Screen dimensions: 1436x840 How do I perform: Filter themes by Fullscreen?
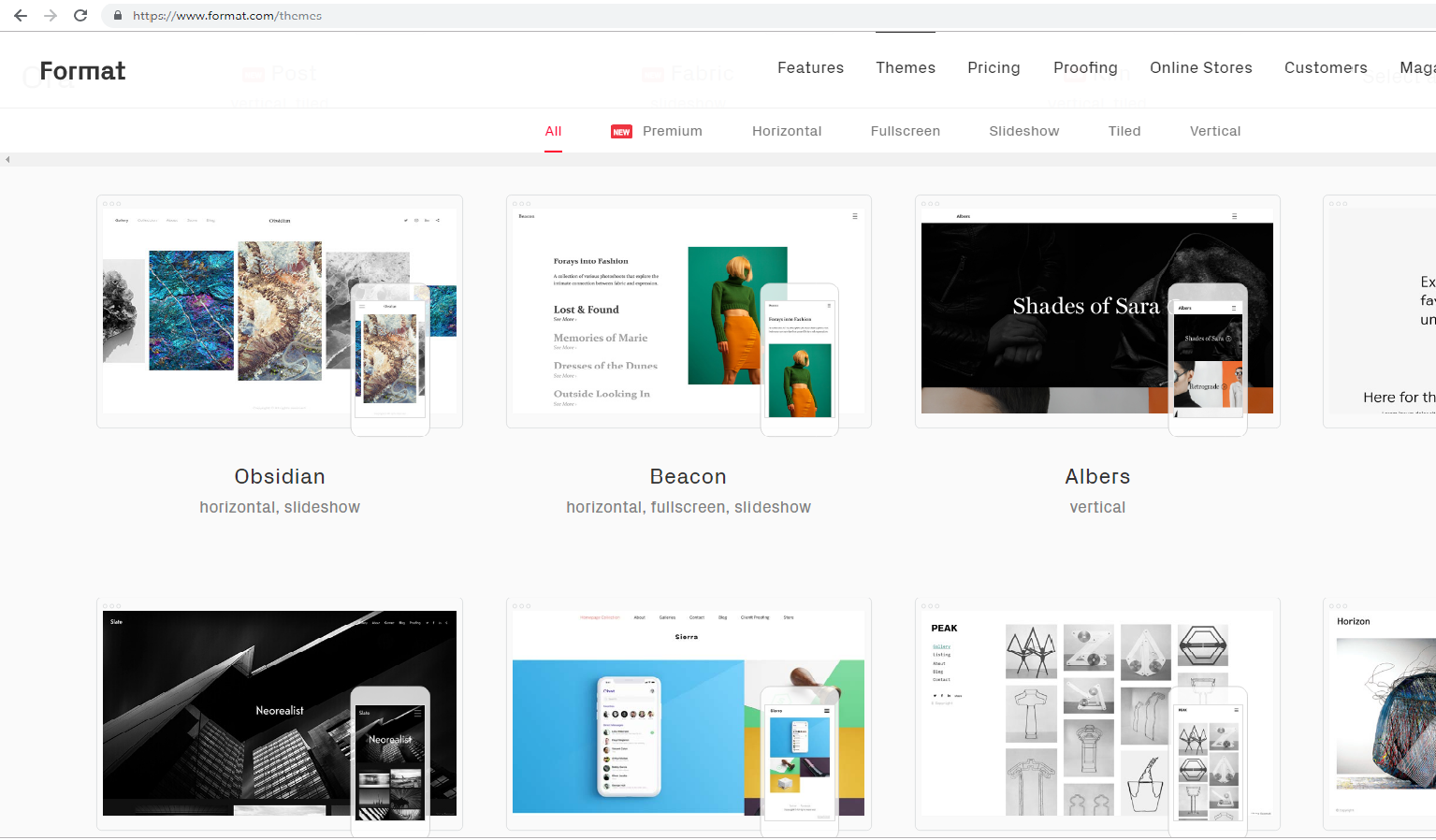click(905, 131)
